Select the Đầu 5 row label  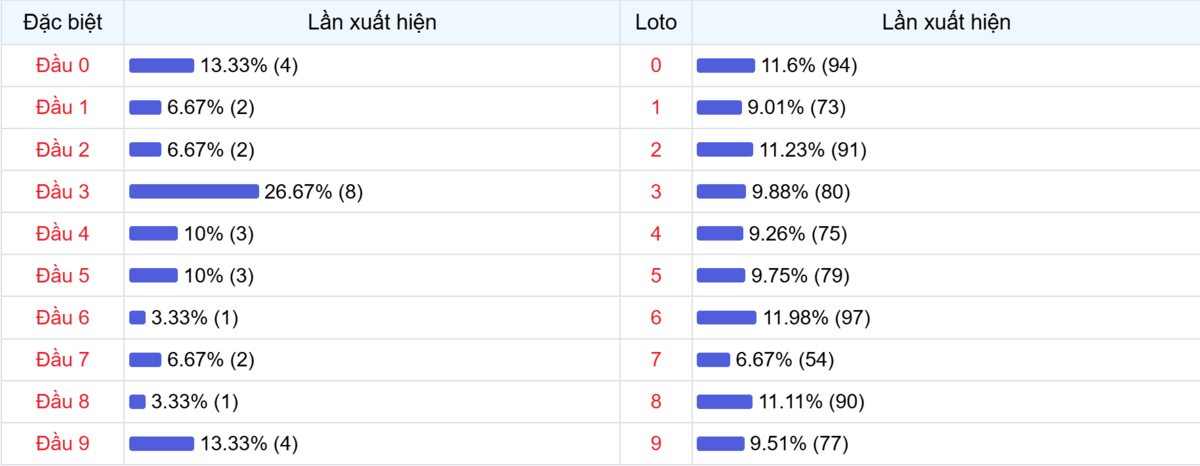[62, 275]
